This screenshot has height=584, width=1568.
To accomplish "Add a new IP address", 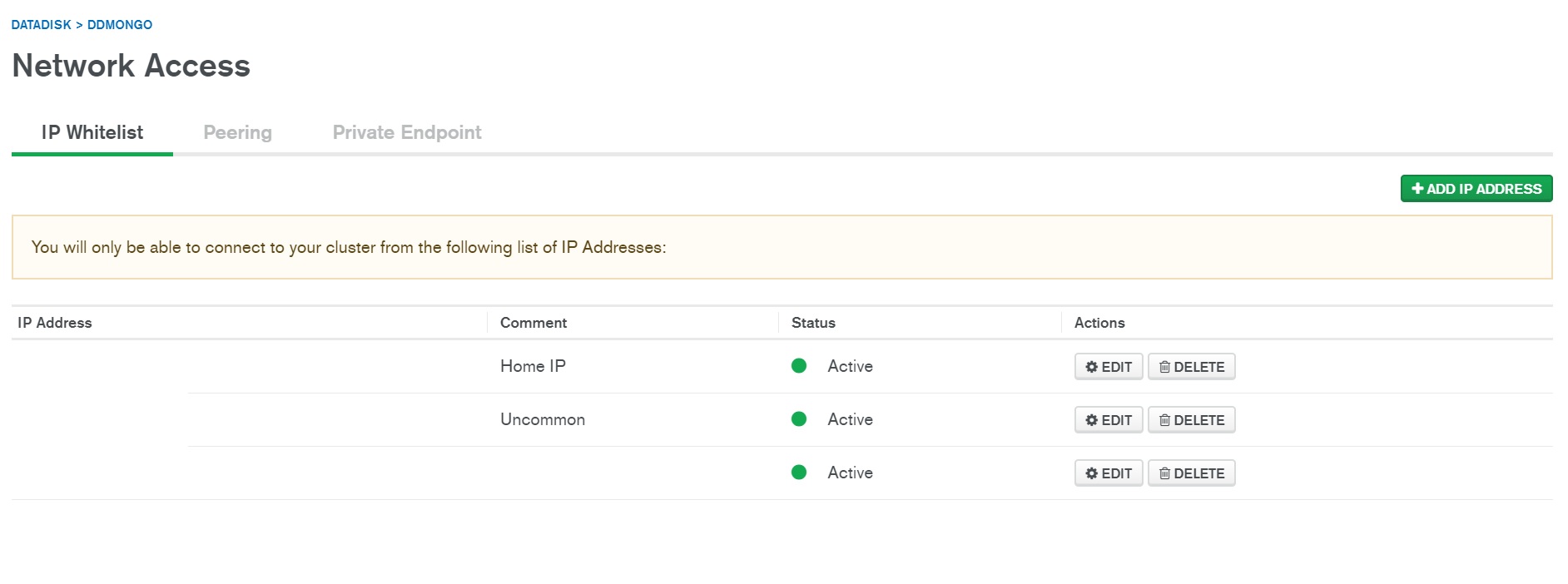I will [1476, 189].
